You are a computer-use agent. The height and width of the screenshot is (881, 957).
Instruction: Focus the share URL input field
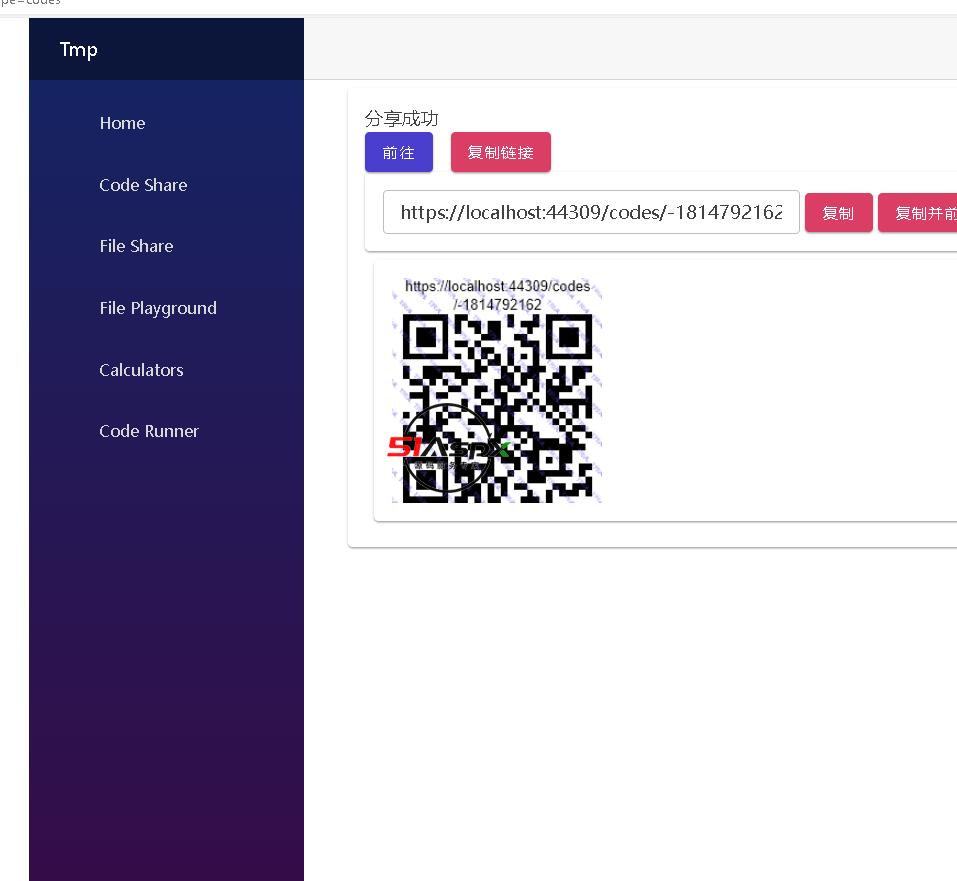click(x=591, y=212)
